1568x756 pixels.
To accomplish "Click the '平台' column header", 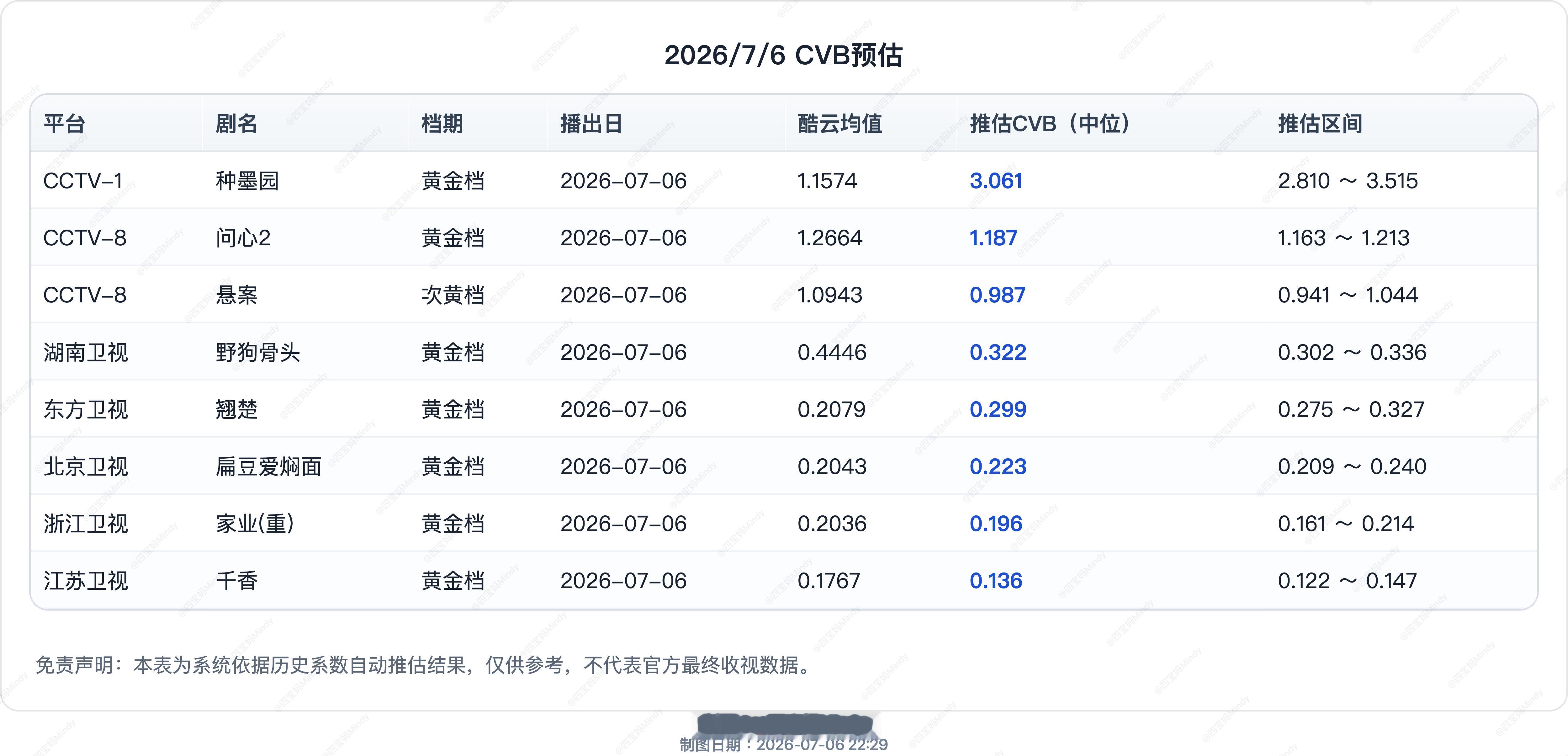I will [64, 124].
